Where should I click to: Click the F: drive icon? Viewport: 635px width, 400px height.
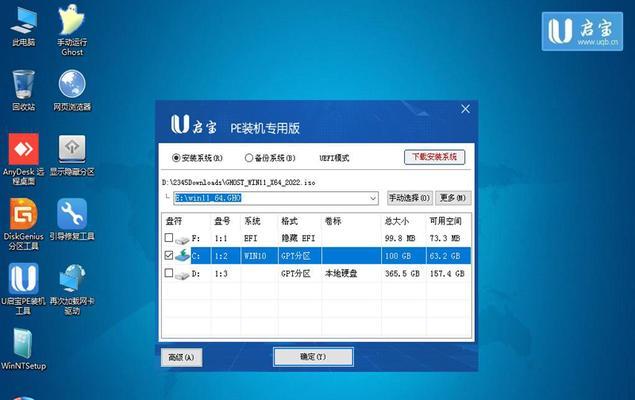point(182,239)
